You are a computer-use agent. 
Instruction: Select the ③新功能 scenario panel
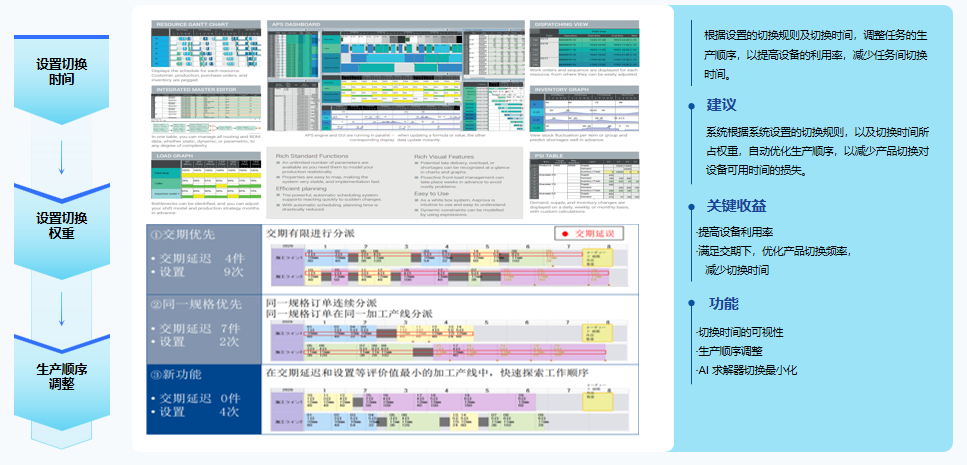[203, 398]
